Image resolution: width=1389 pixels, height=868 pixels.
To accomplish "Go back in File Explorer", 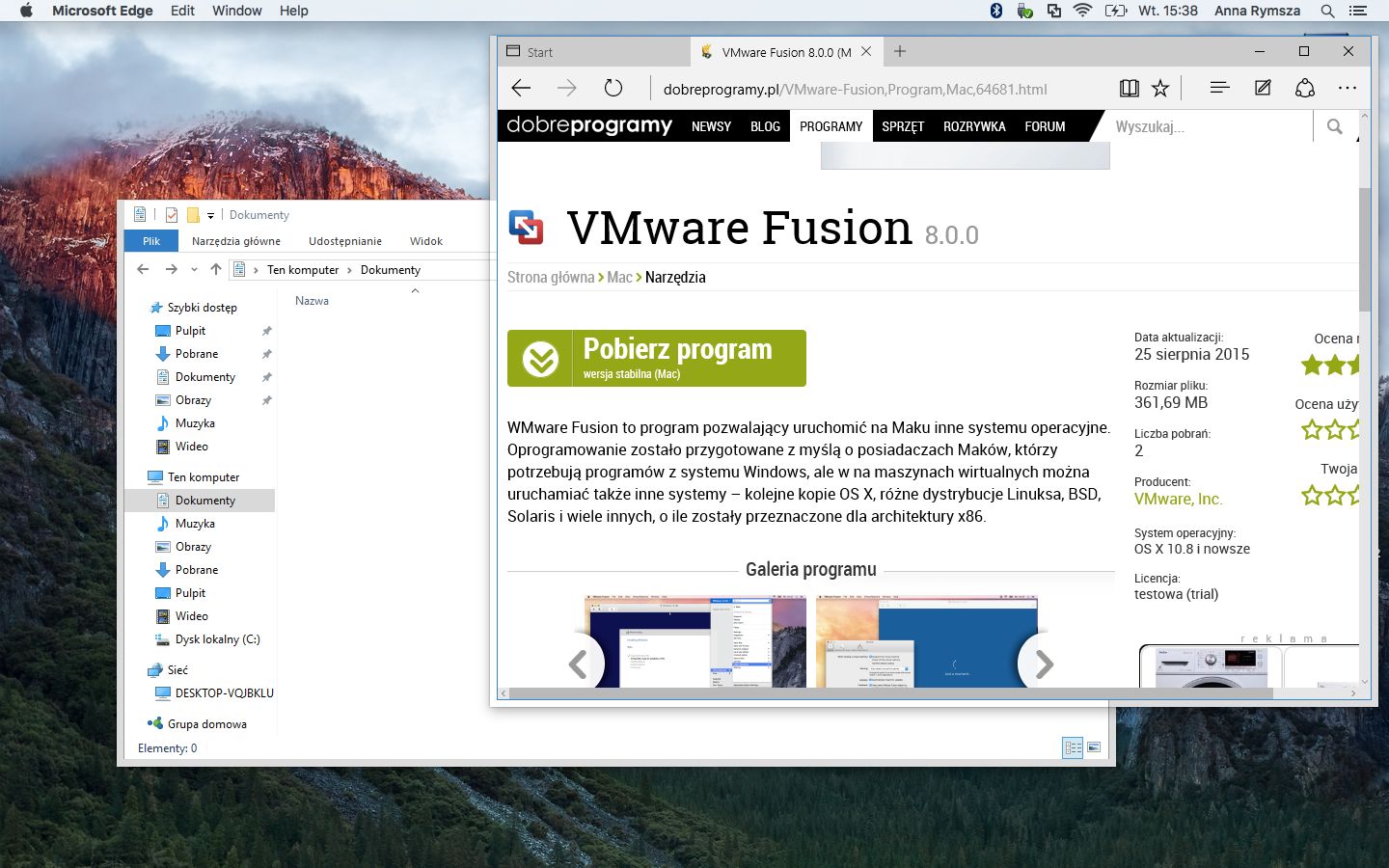I will [x=143, y=270].
